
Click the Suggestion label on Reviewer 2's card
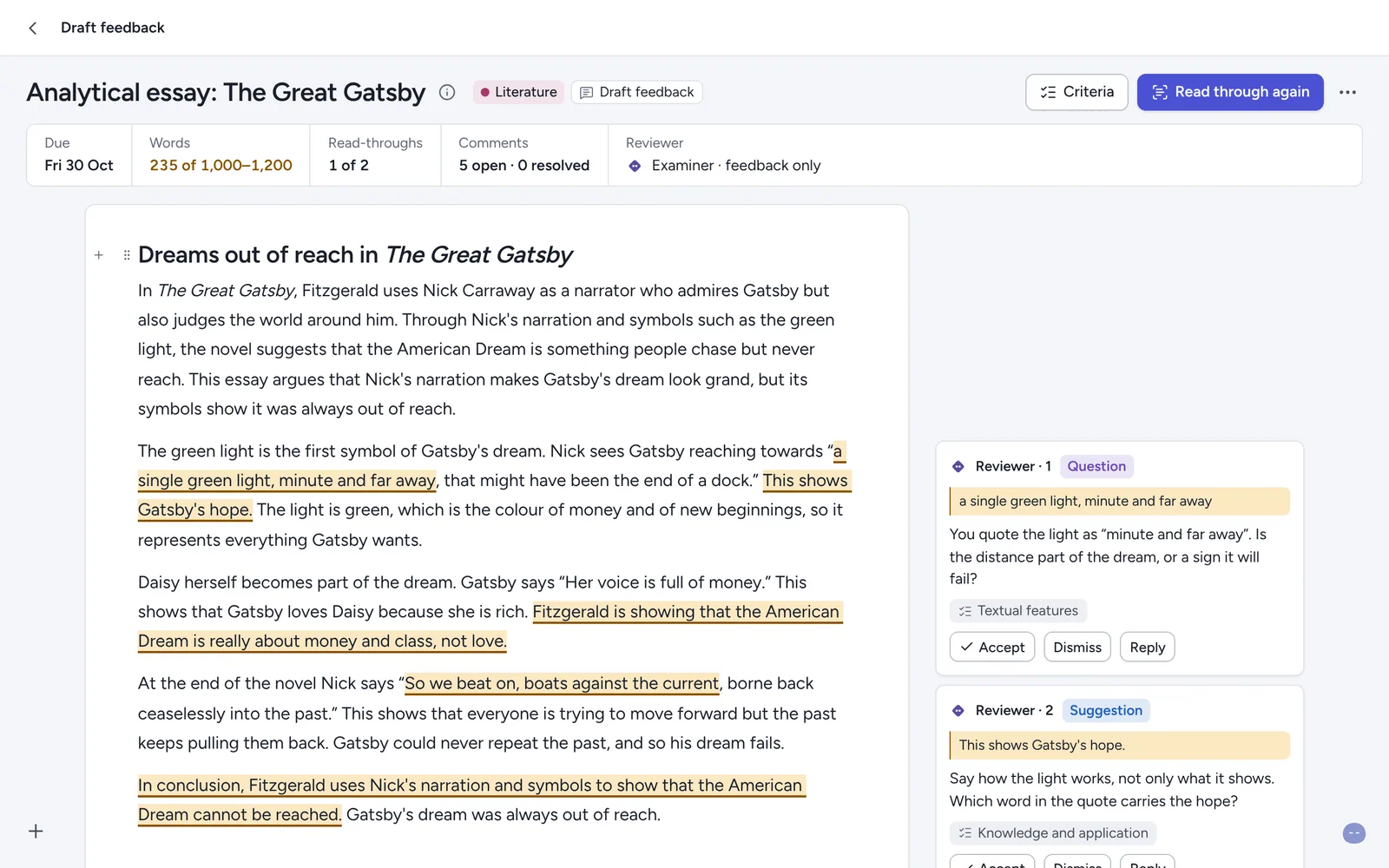pyautogui.click(x=1106, y=711)
